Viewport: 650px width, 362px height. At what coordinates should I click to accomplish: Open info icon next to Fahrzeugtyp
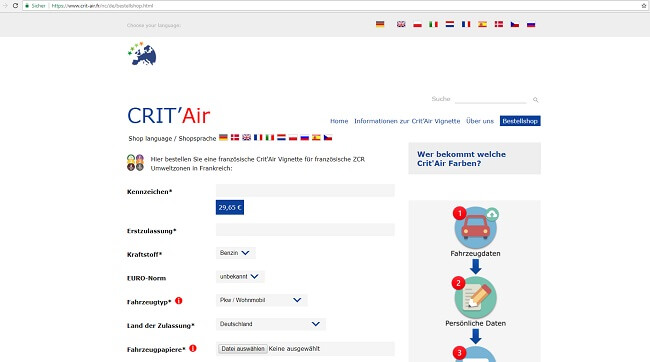pyautogui.click(x=179, y=301)
